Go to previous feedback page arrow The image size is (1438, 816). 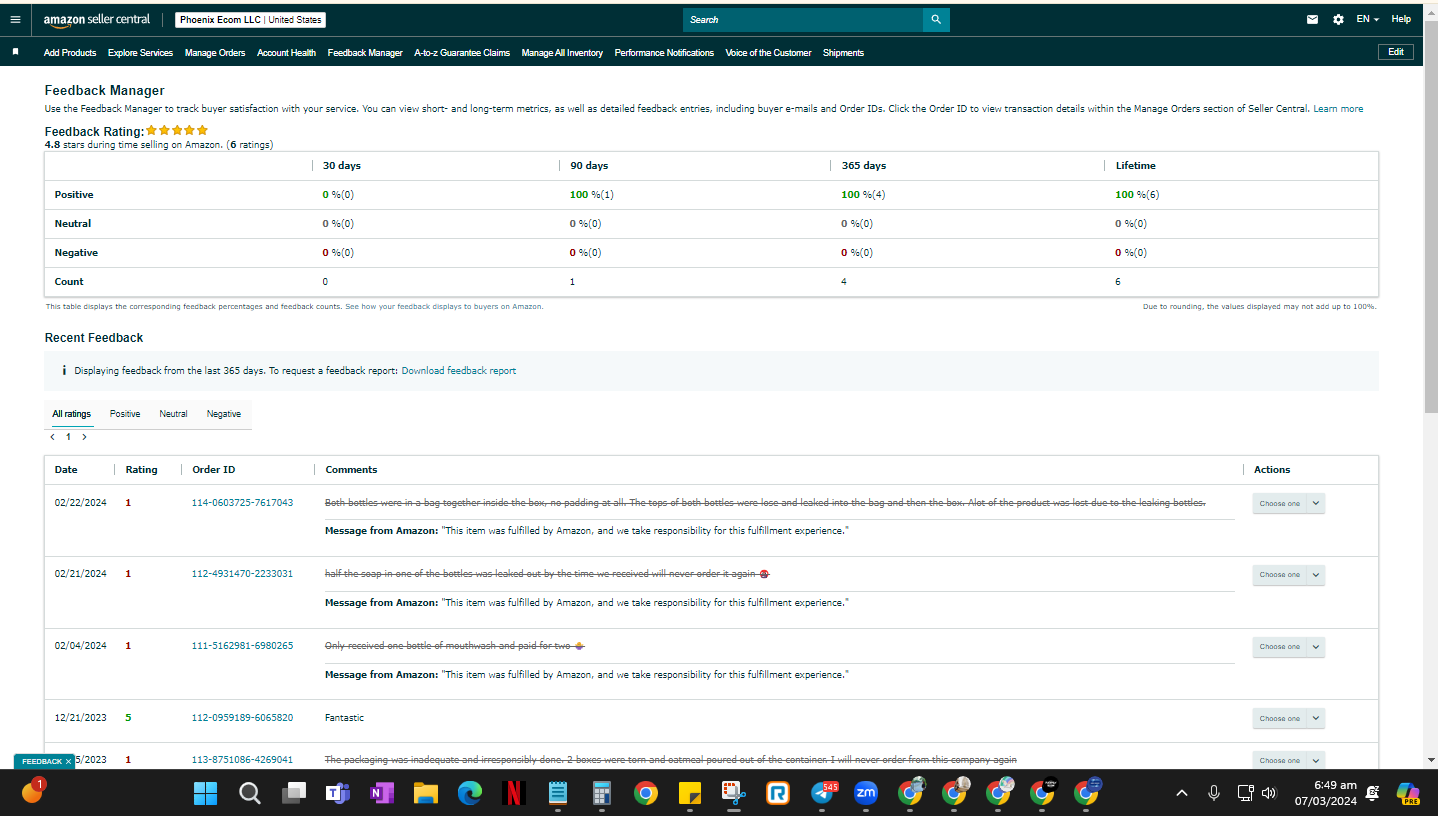(53, 437)
